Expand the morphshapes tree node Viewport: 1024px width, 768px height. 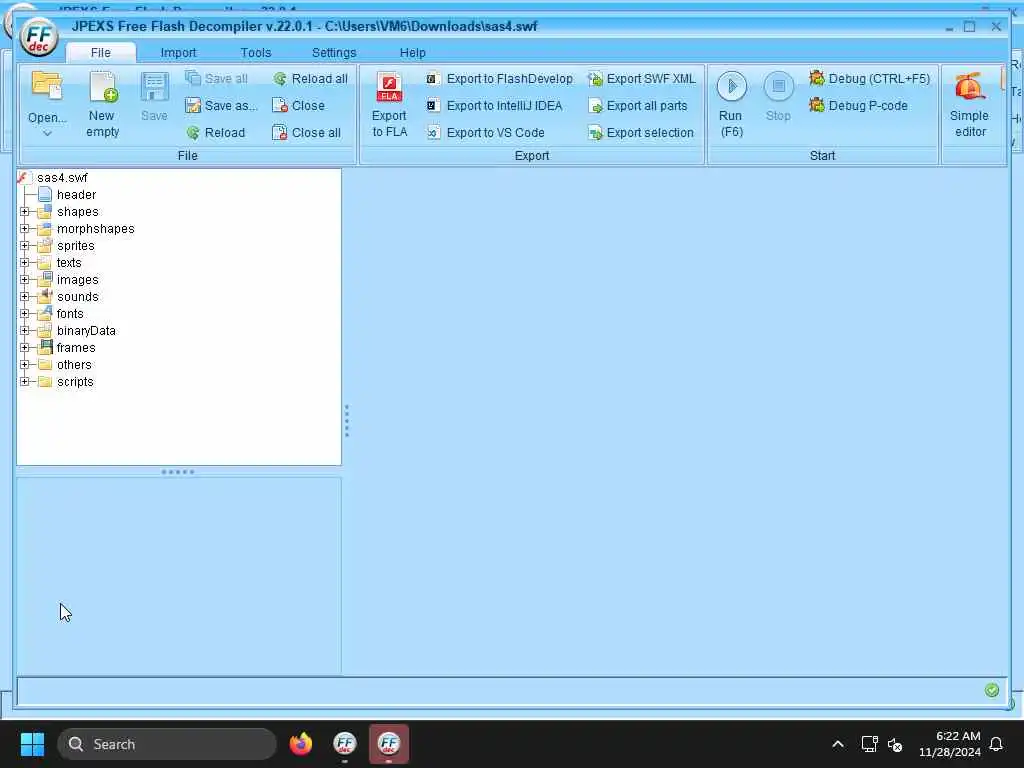(25, 229)
